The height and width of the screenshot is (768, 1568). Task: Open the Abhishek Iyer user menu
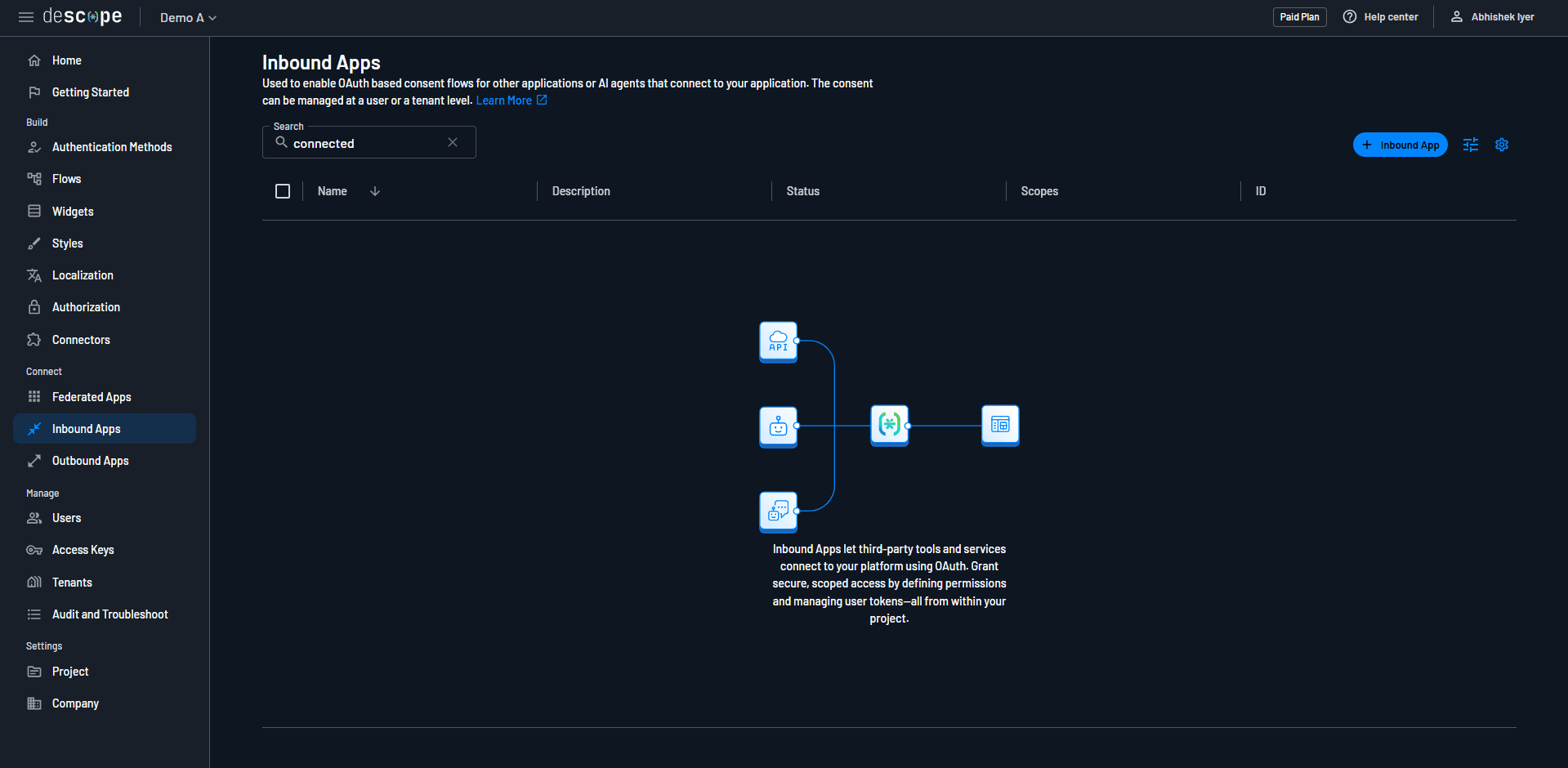[1492, 17]
